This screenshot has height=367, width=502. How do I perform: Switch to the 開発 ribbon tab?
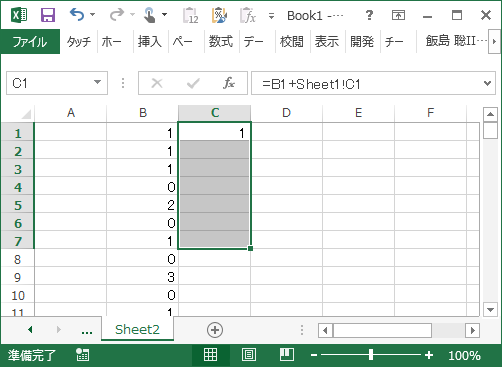point(362,42)
